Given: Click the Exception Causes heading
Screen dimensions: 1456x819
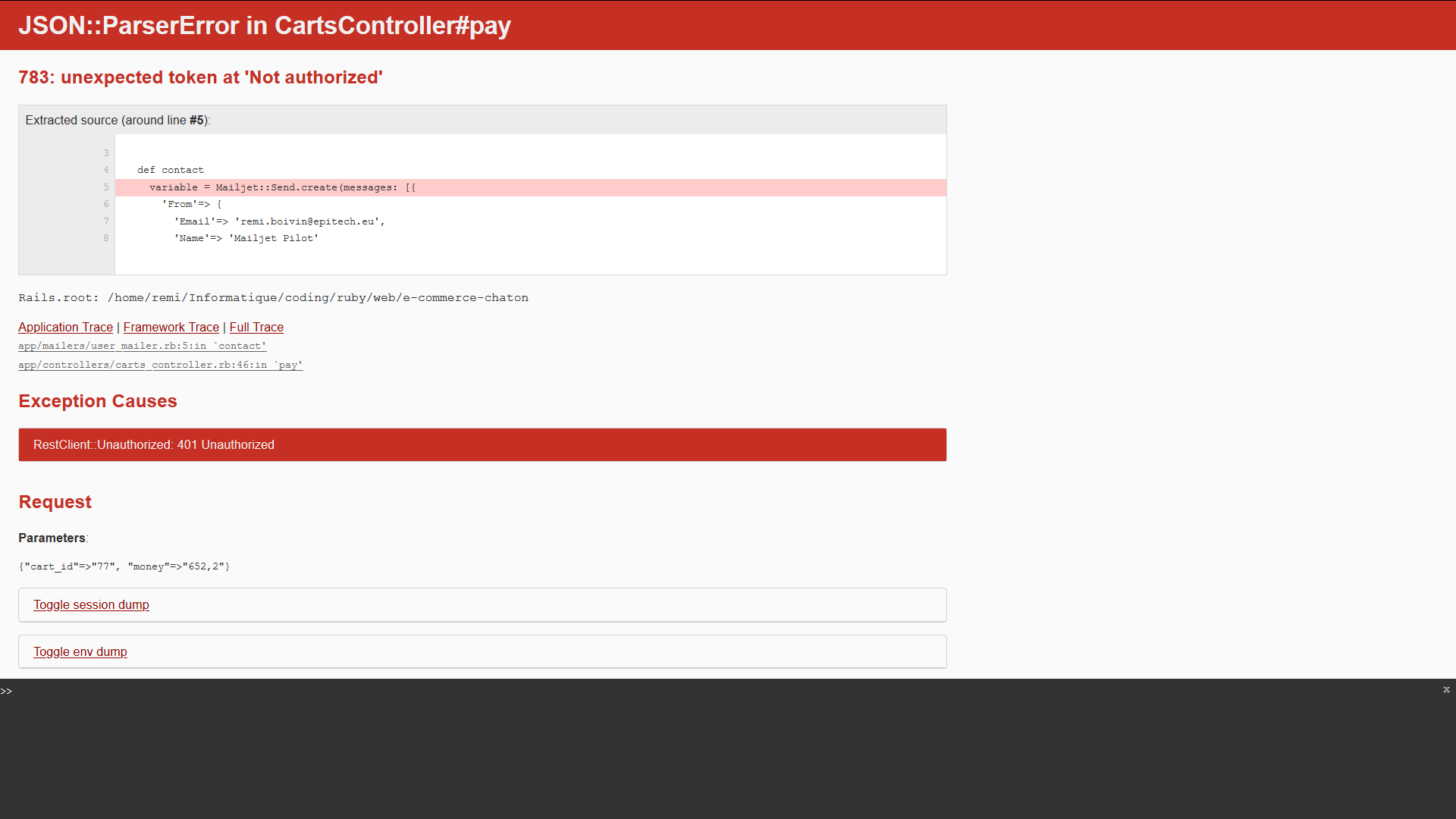Looking at the screenshot, I should click(98, 401).
